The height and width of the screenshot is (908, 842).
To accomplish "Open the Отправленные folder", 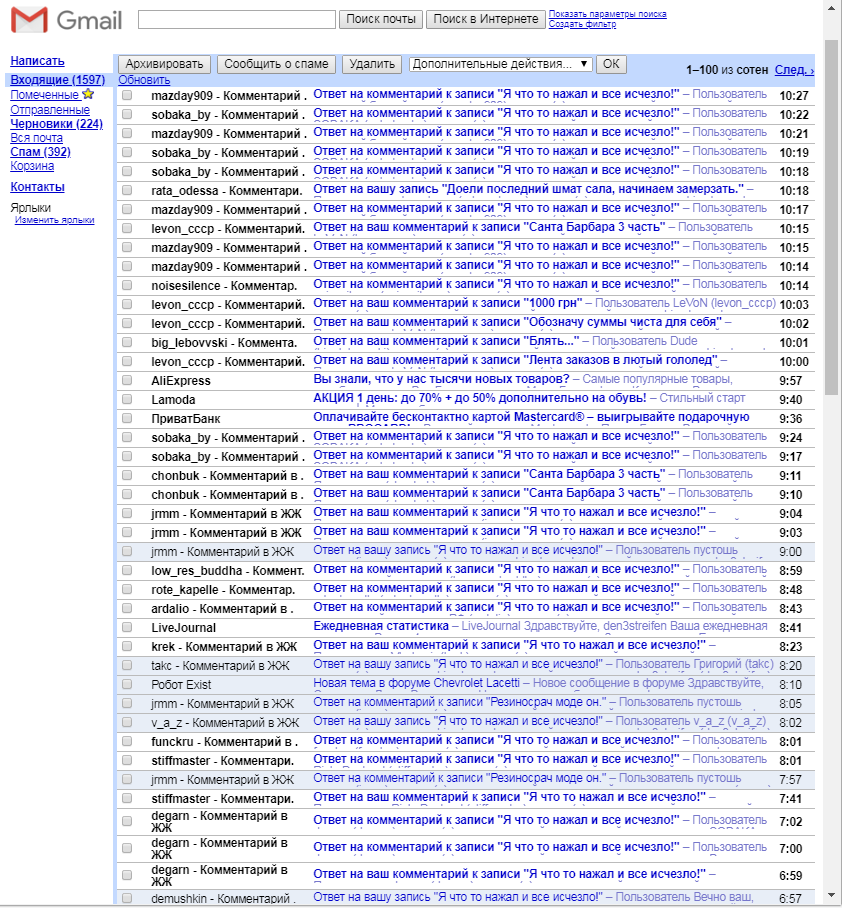I will point(50,110).
